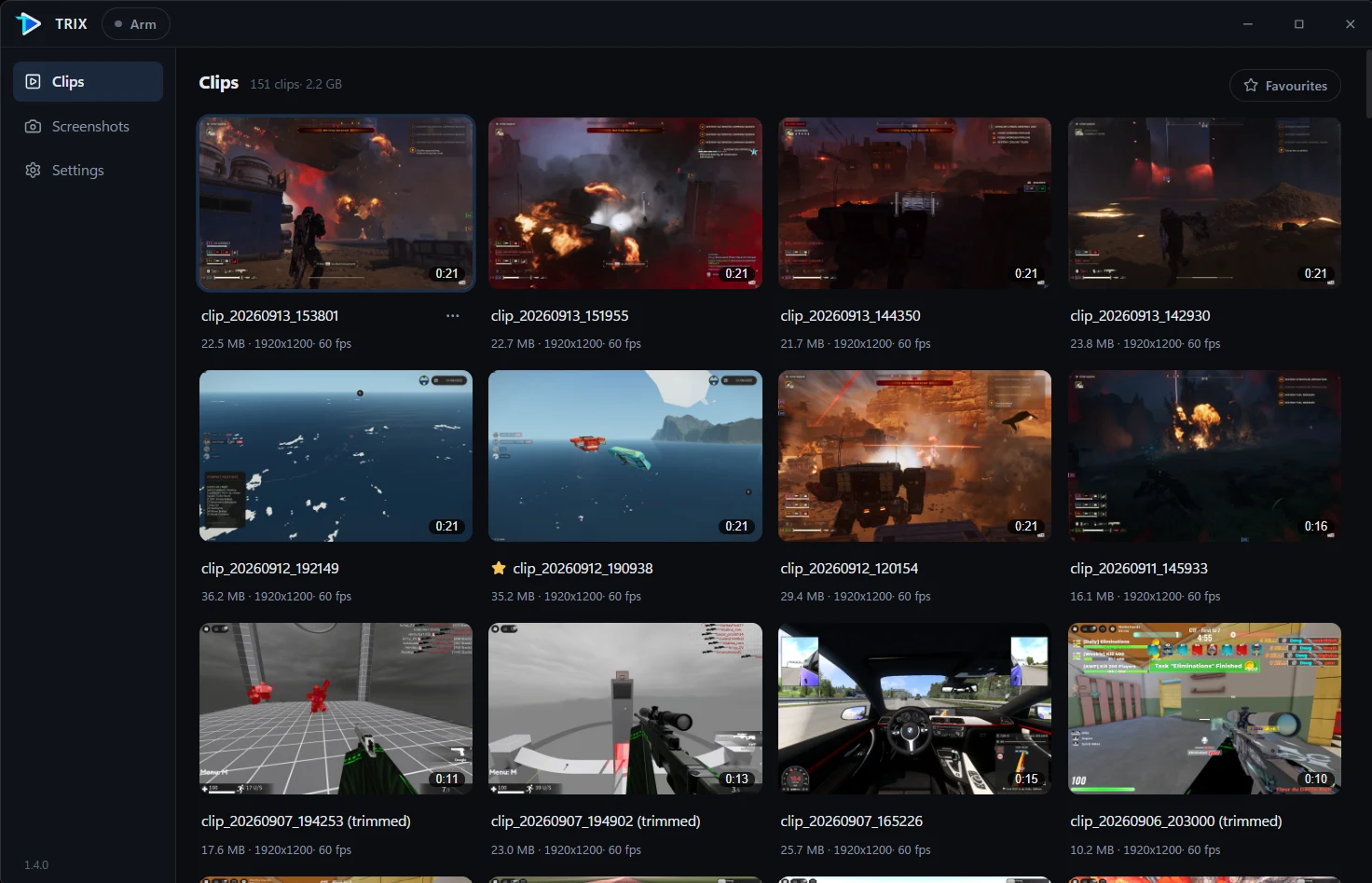The height and width of the screenshot is (883, 1372).
Task: Click the Screenshots camera icon
Action: point(33,126)
